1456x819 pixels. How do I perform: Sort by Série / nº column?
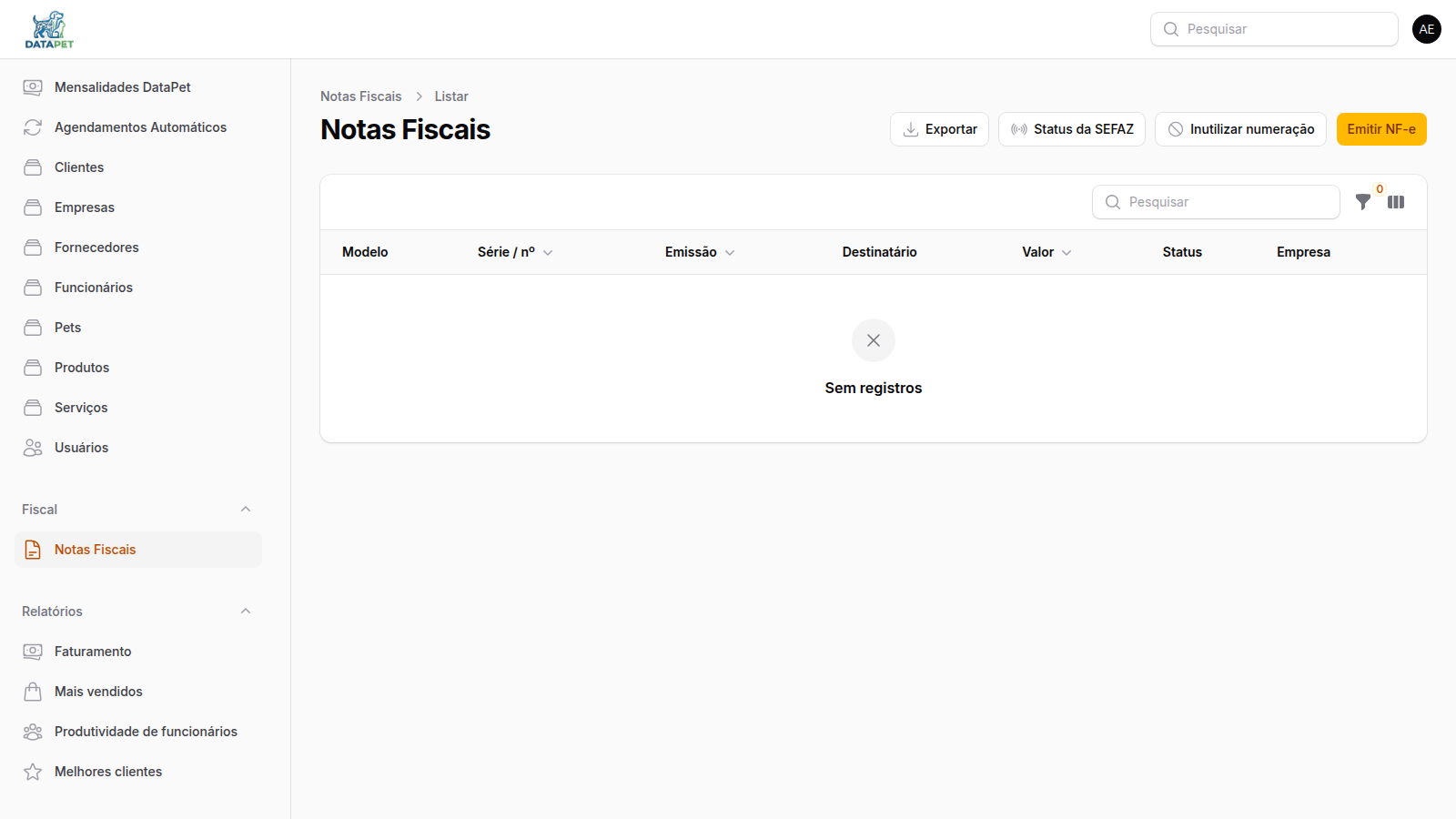click(515, 252)
